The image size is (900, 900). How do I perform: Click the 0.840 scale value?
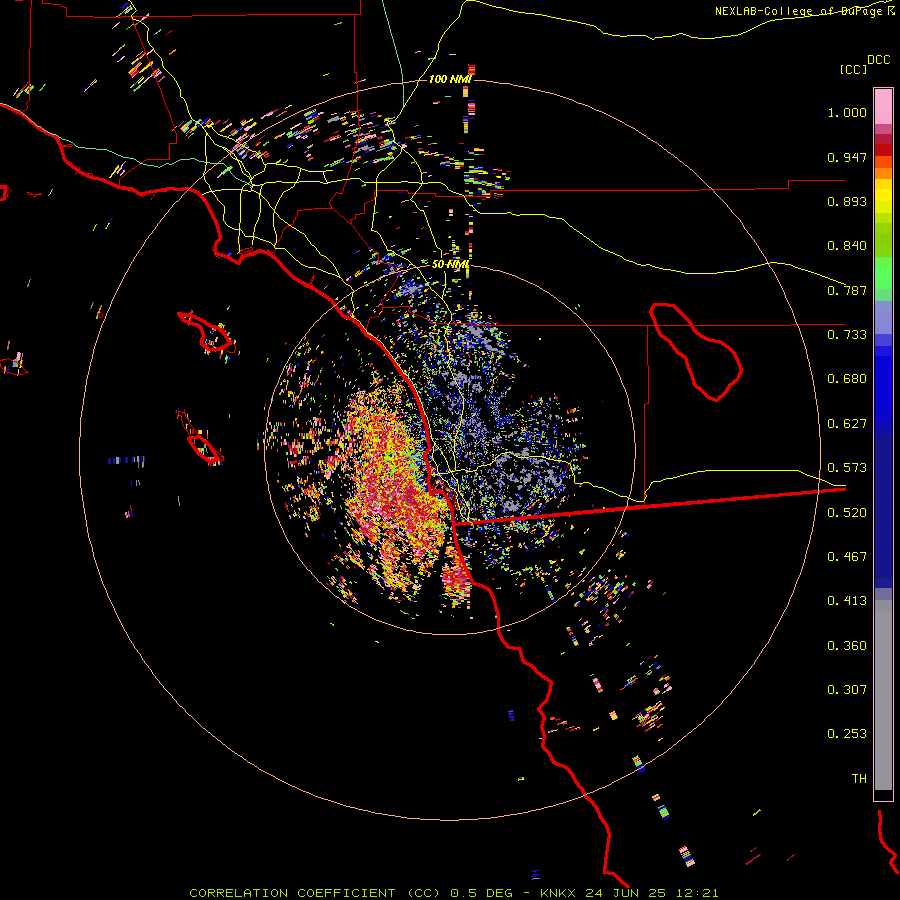tap(847, 246)
